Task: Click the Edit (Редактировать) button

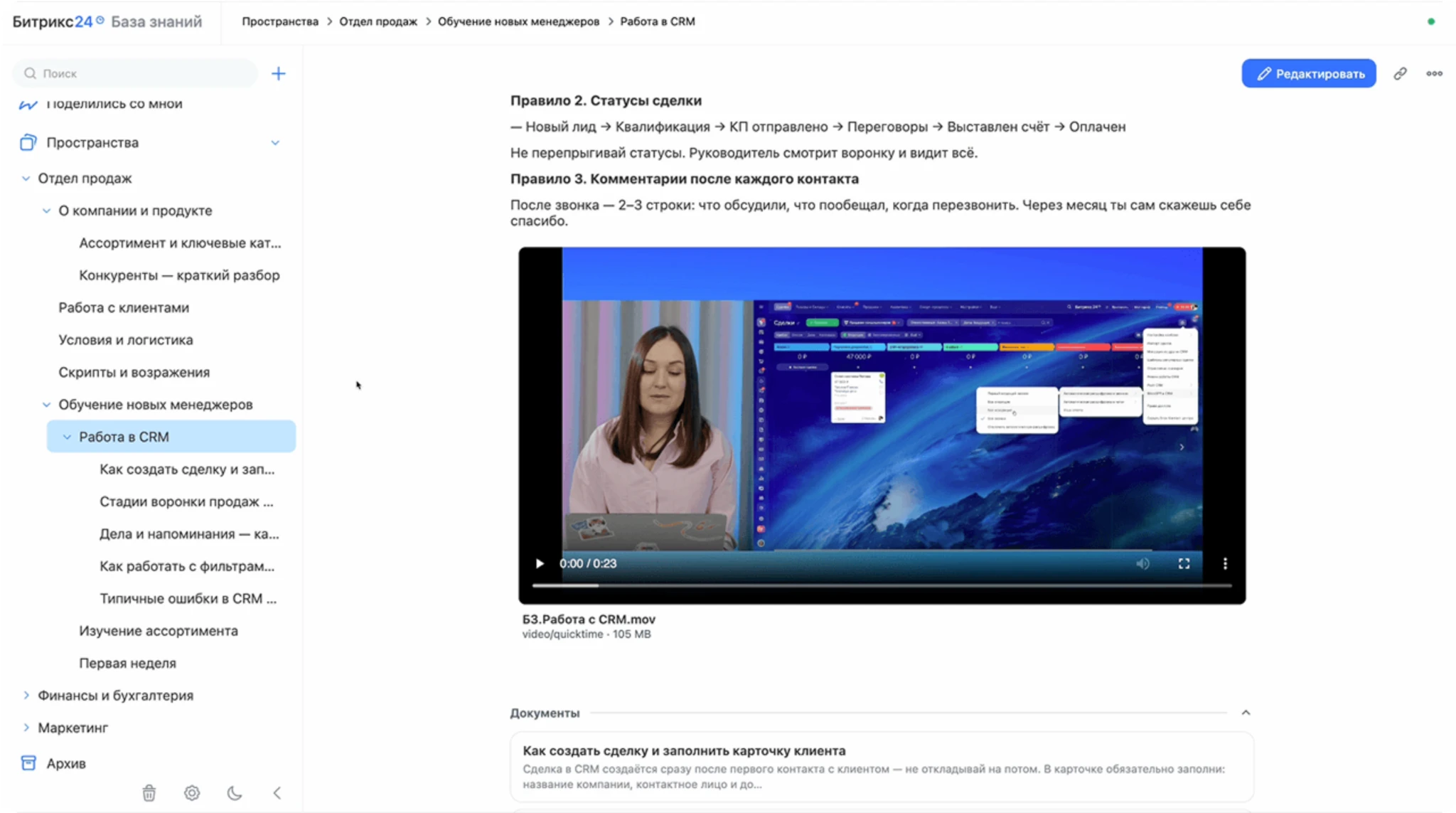Action: pos(1309,73)
